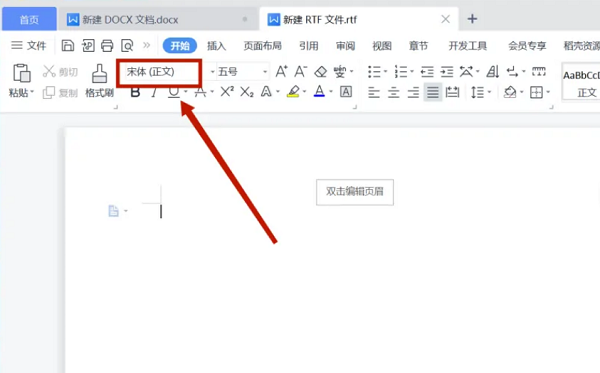Toggle Strikethrough formatting

[201, 92]
